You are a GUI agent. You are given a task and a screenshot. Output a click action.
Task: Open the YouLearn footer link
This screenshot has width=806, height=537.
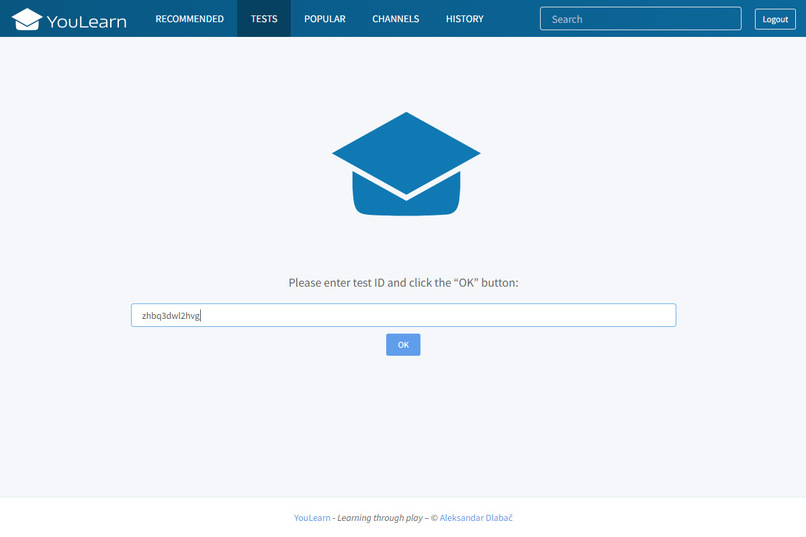pyautogui.click(x=312, y=517)
